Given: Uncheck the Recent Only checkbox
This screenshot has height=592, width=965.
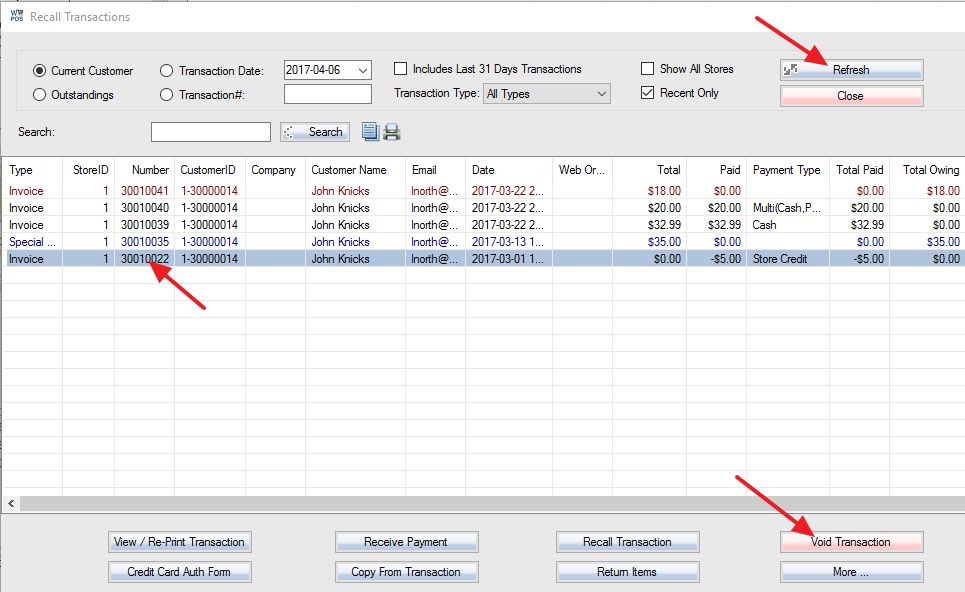Looking at the screenshot, I should point(646,92).
